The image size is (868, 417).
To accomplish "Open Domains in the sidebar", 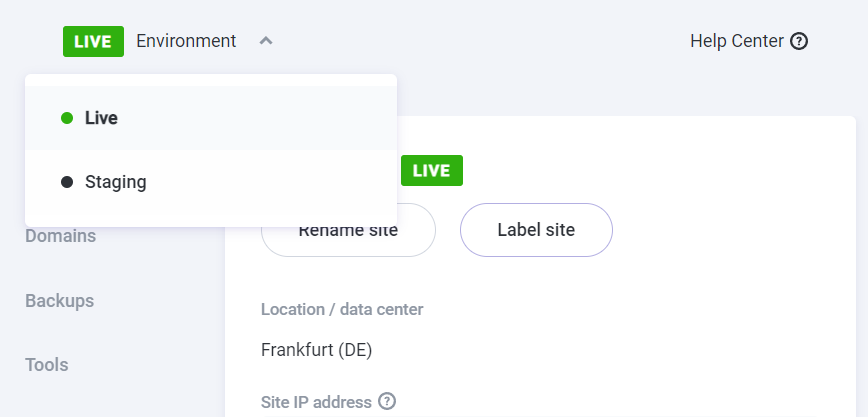I will [x=60, y=237].
